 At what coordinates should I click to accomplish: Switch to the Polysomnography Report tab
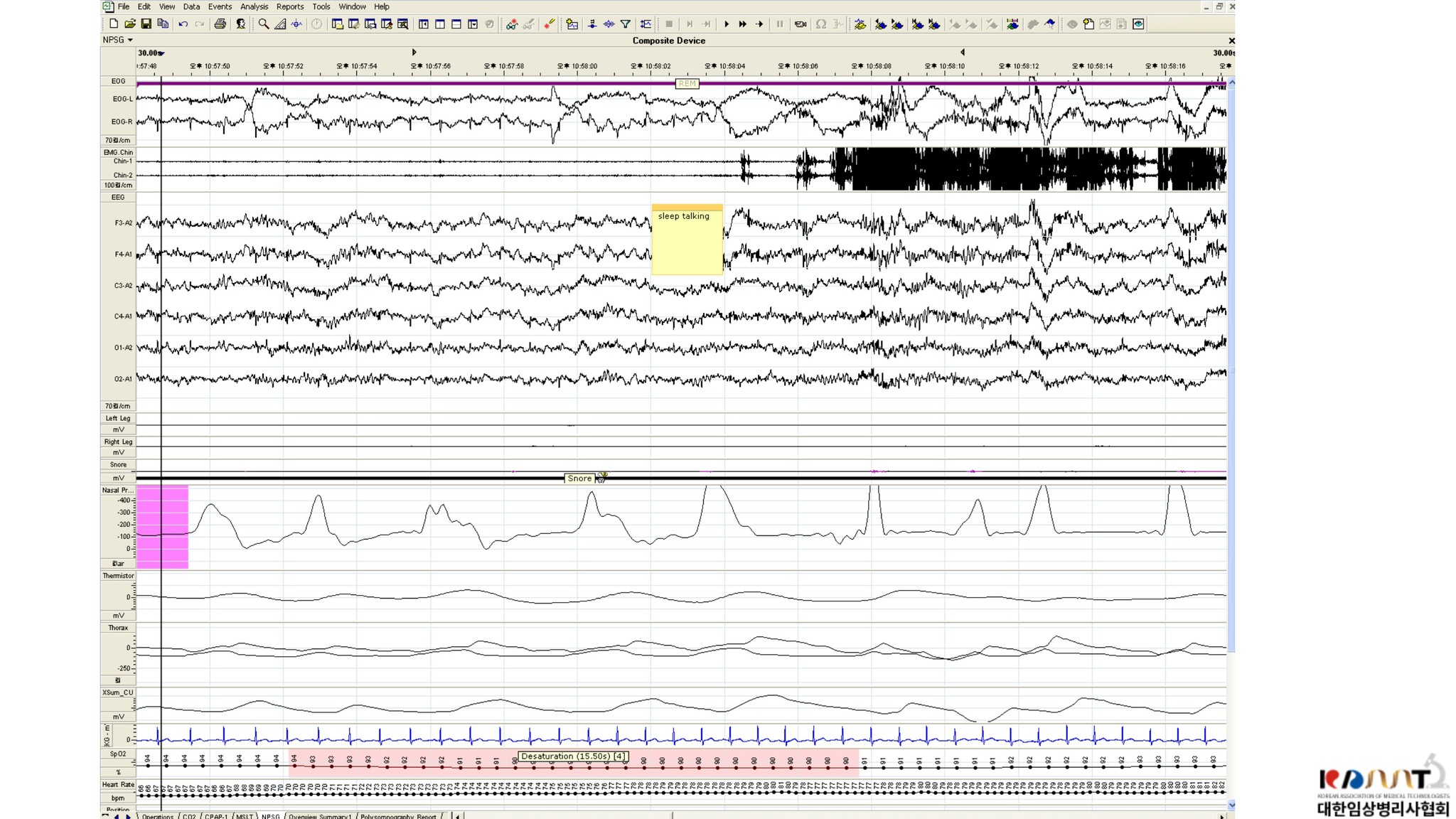pos(398,816)
